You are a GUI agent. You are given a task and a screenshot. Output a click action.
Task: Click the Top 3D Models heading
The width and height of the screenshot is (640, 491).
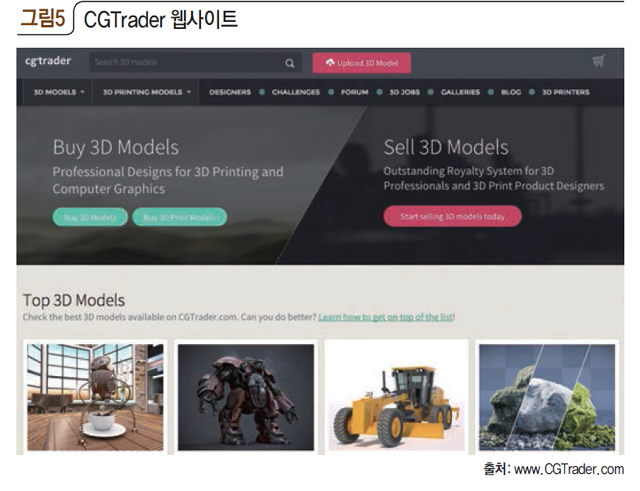point(74,300)
